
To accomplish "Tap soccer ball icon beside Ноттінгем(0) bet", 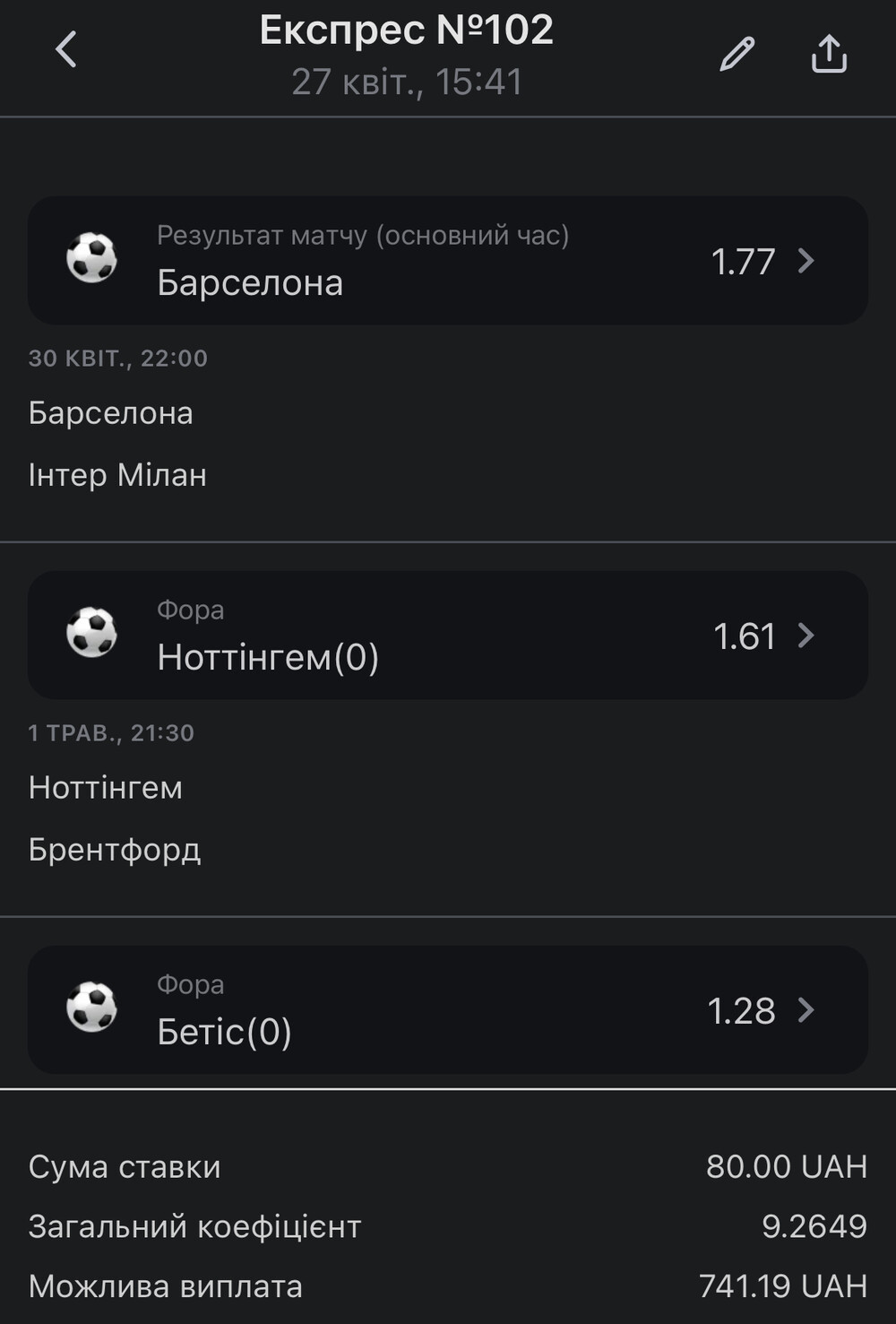I will pyautogui.click(x=91, y=633).
